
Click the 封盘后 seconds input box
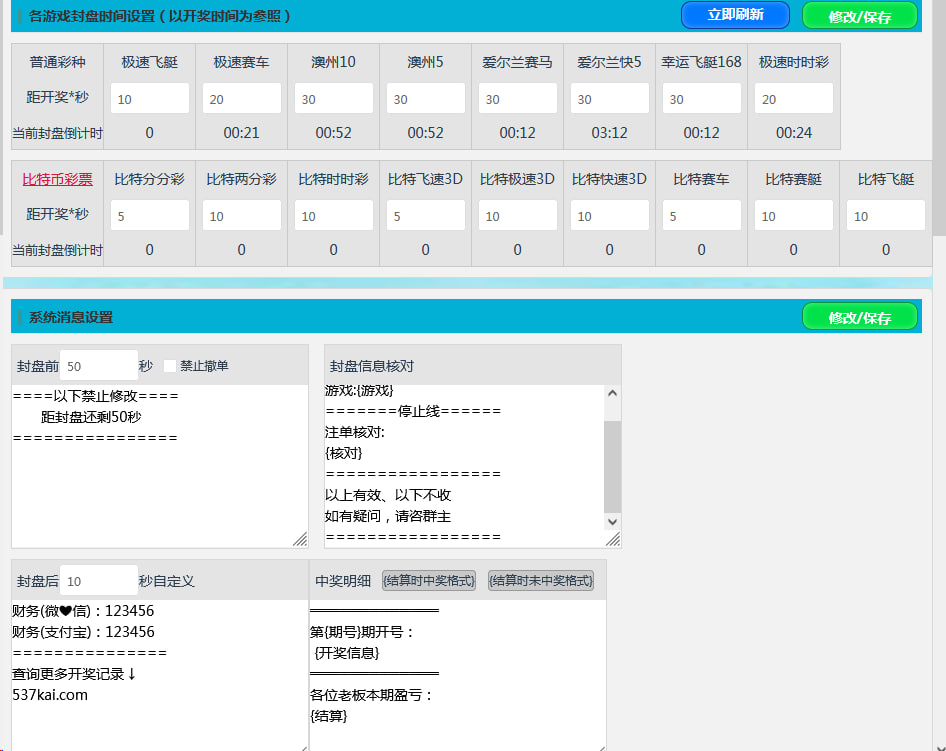99,581
